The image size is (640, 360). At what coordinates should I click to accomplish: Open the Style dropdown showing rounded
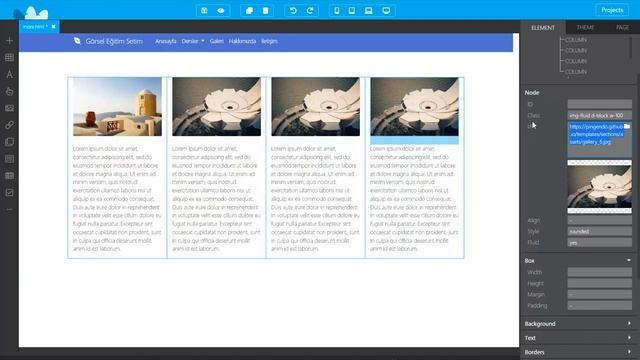[599, 231]
